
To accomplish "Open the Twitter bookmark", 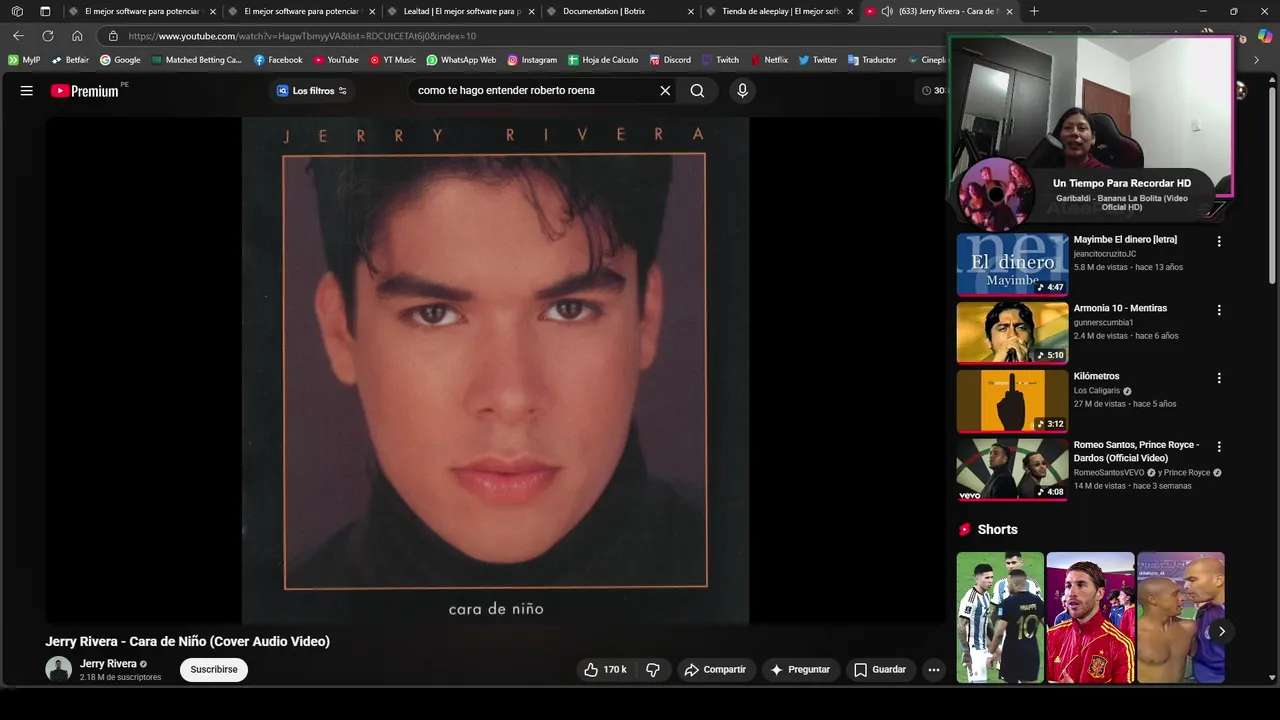I will (818, 60).
